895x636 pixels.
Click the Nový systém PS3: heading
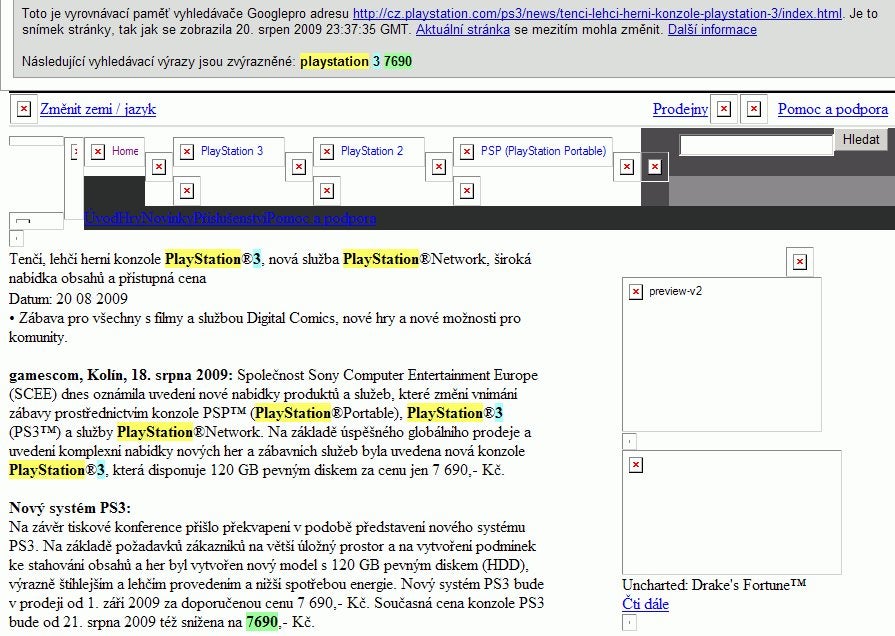(70, 508)
